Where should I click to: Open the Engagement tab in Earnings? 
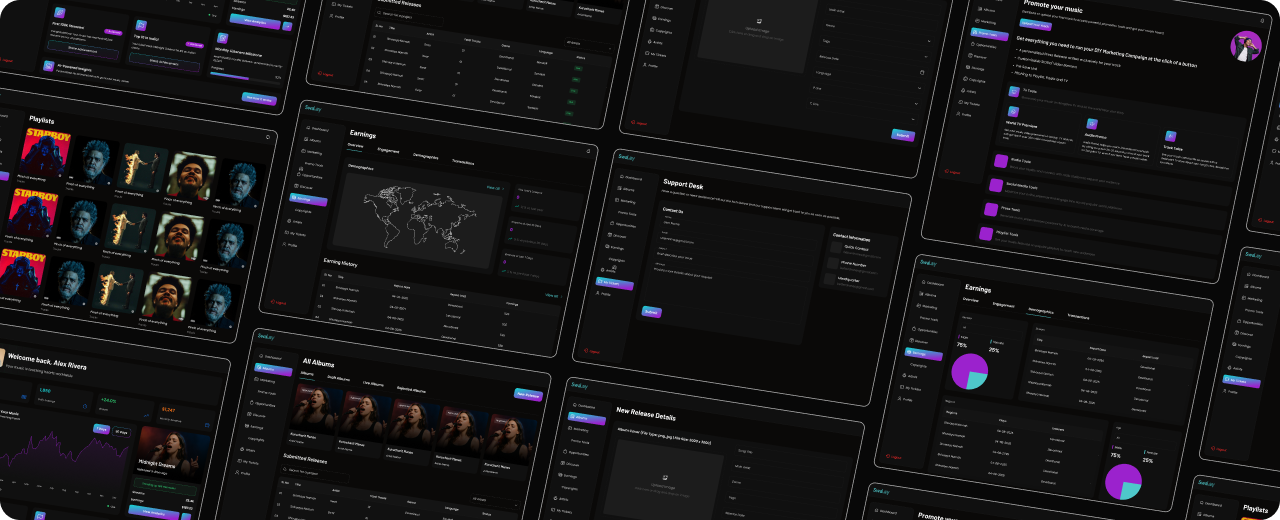click(x=388, y=150)
